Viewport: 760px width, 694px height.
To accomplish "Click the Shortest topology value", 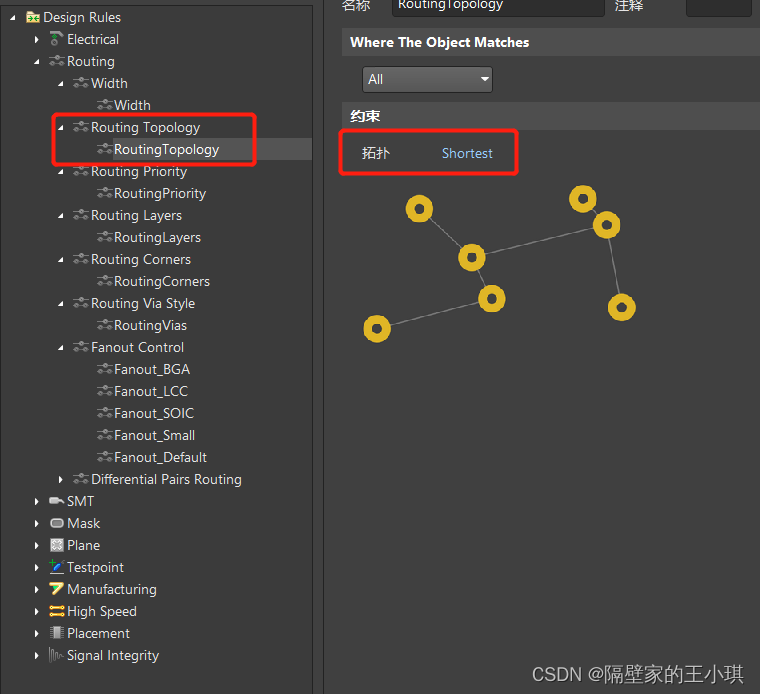I will [x=467, y=154].
